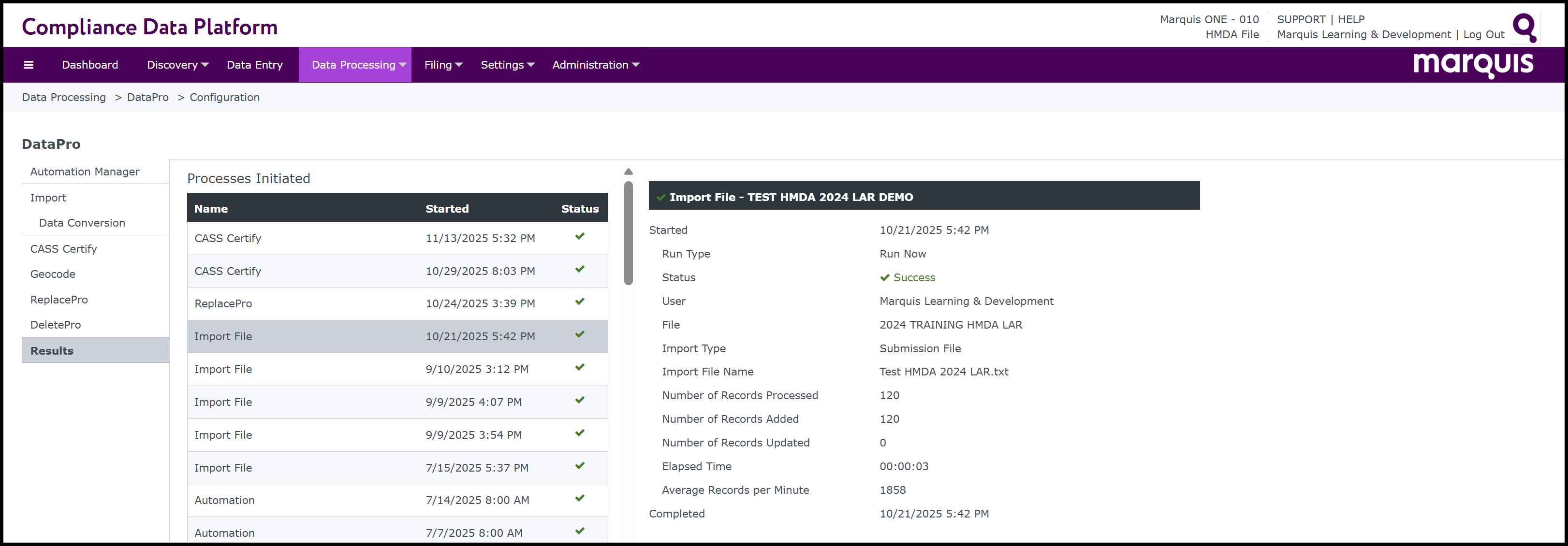Viewport: 1568px width, 546px height.
Task: Click green checkmark beside Success status
Action: point(884,278)
